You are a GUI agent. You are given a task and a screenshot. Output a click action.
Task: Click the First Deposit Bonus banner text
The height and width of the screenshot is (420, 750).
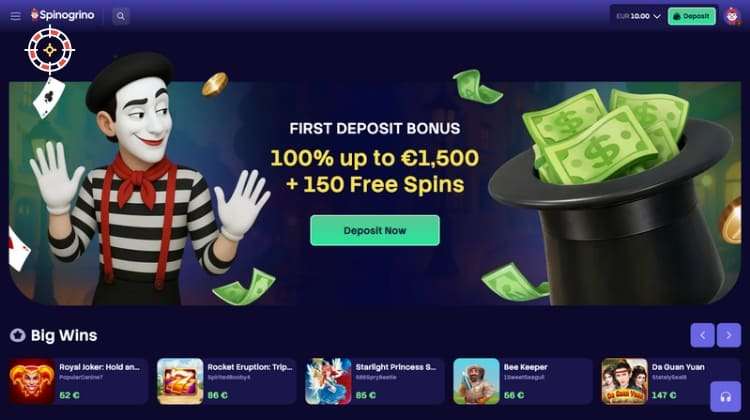(375, 128)
